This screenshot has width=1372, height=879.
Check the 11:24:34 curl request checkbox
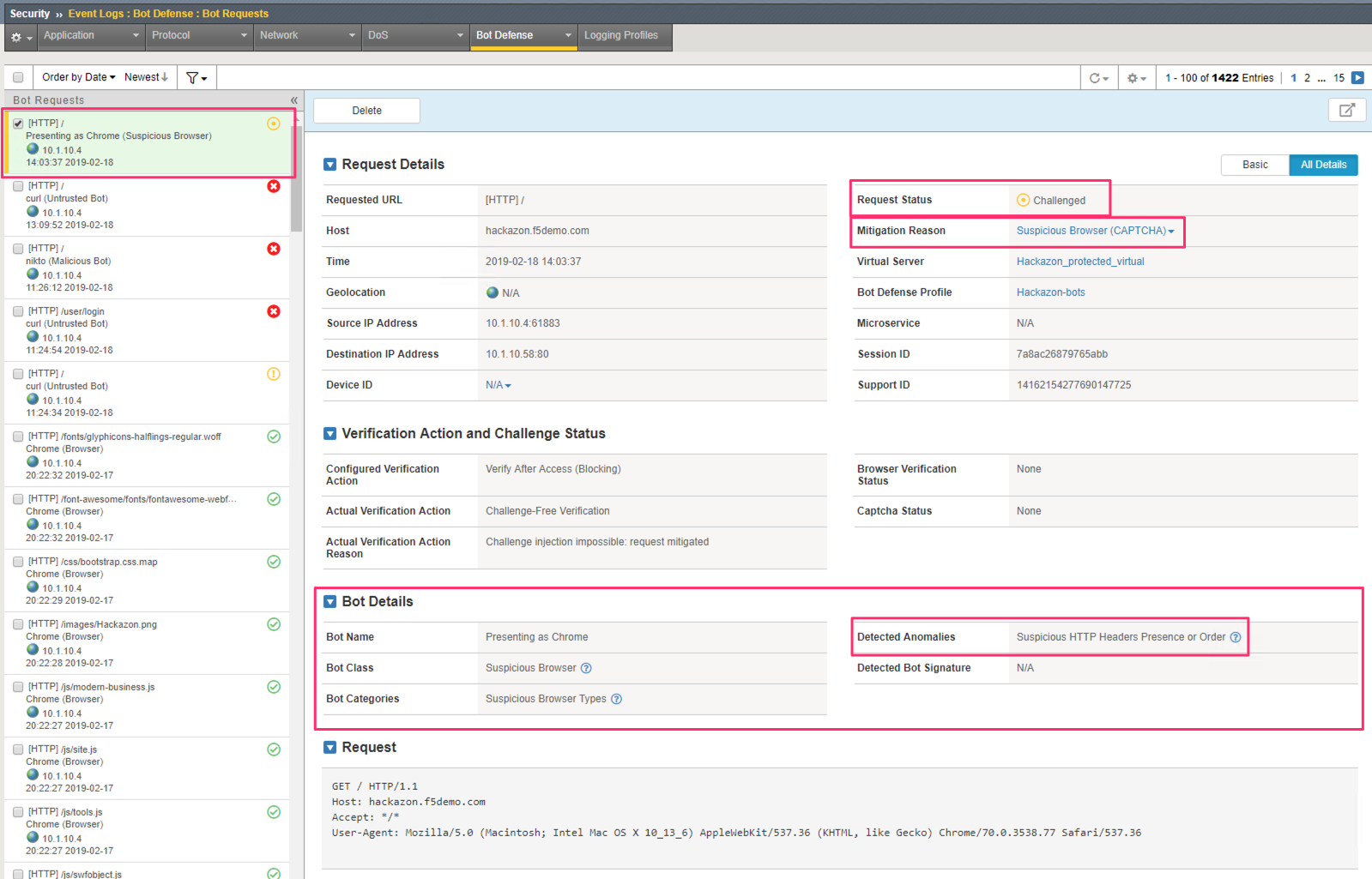point(18,374)
